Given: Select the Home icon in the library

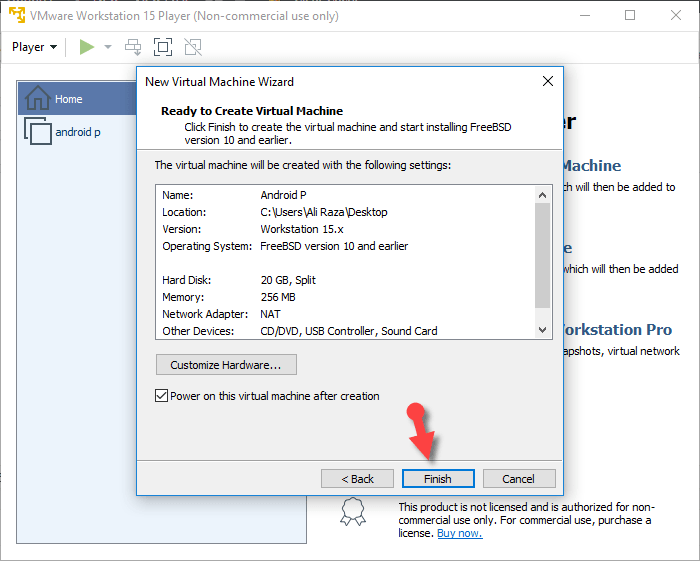Looking at the screenshot, I should [38, 98].
